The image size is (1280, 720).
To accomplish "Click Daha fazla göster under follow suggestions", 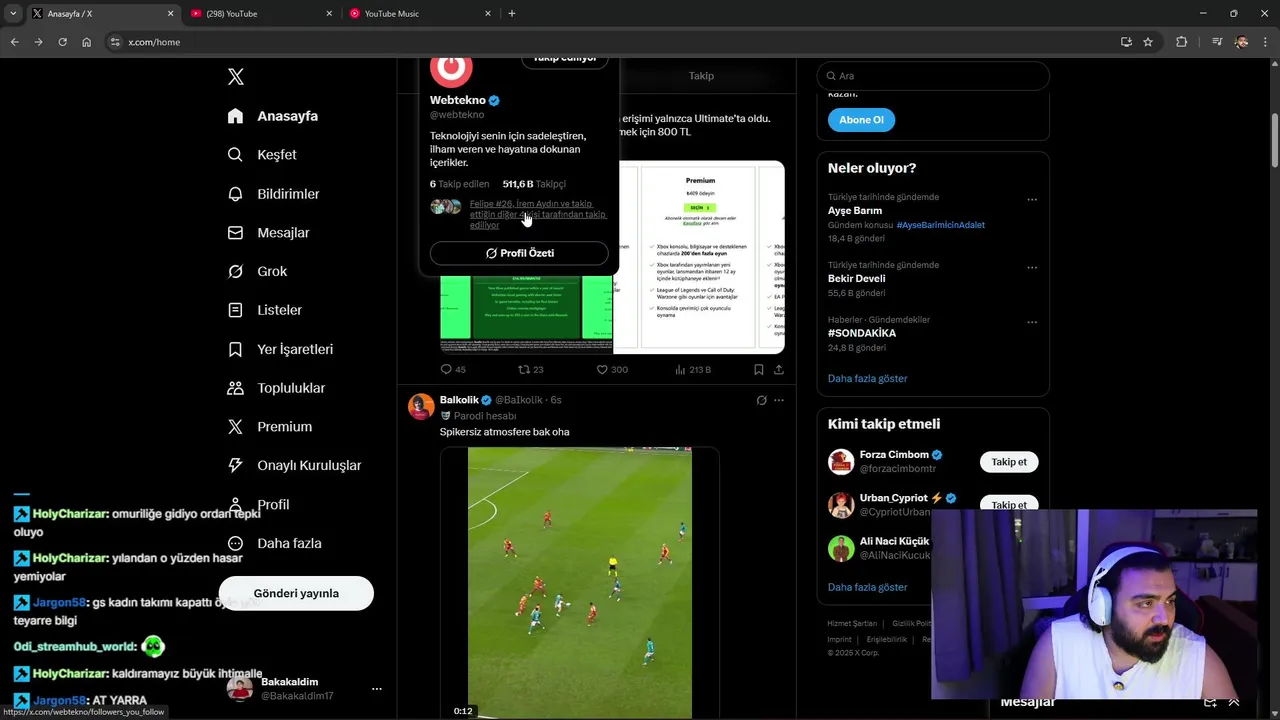I will [868, 587].
